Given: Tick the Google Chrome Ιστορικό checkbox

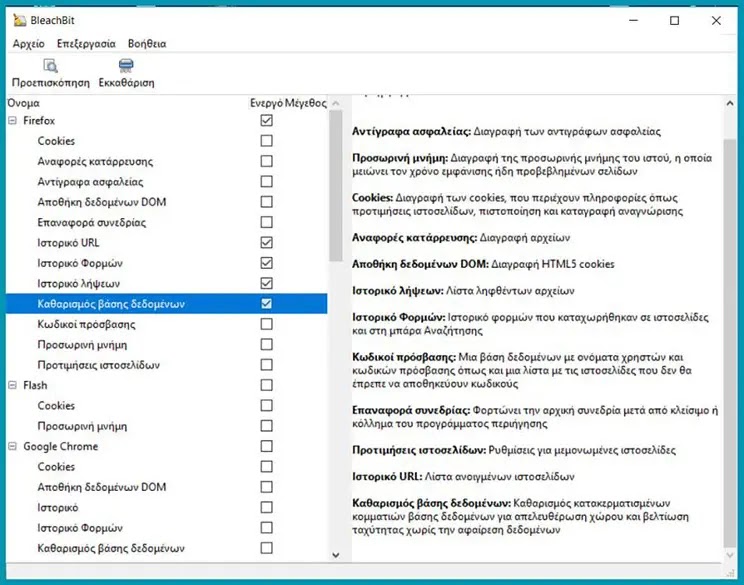Looking at the screenshot, I should click(x=267, y=508).
